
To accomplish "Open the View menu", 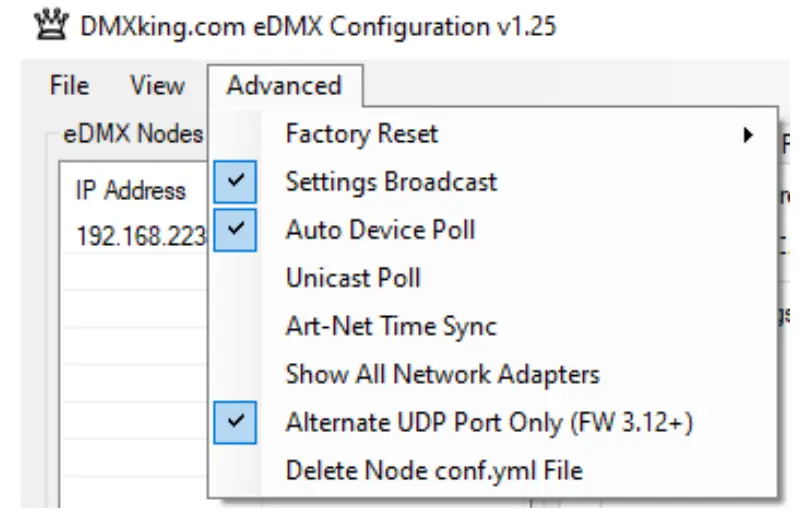I will click(157, 86).
